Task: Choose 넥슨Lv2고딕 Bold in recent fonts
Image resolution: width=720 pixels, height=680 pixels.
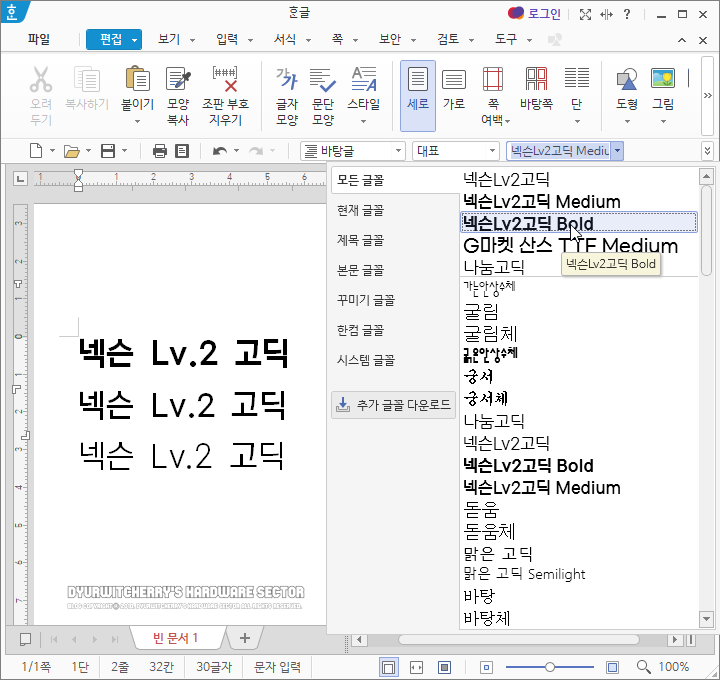Action: [579, 223]
